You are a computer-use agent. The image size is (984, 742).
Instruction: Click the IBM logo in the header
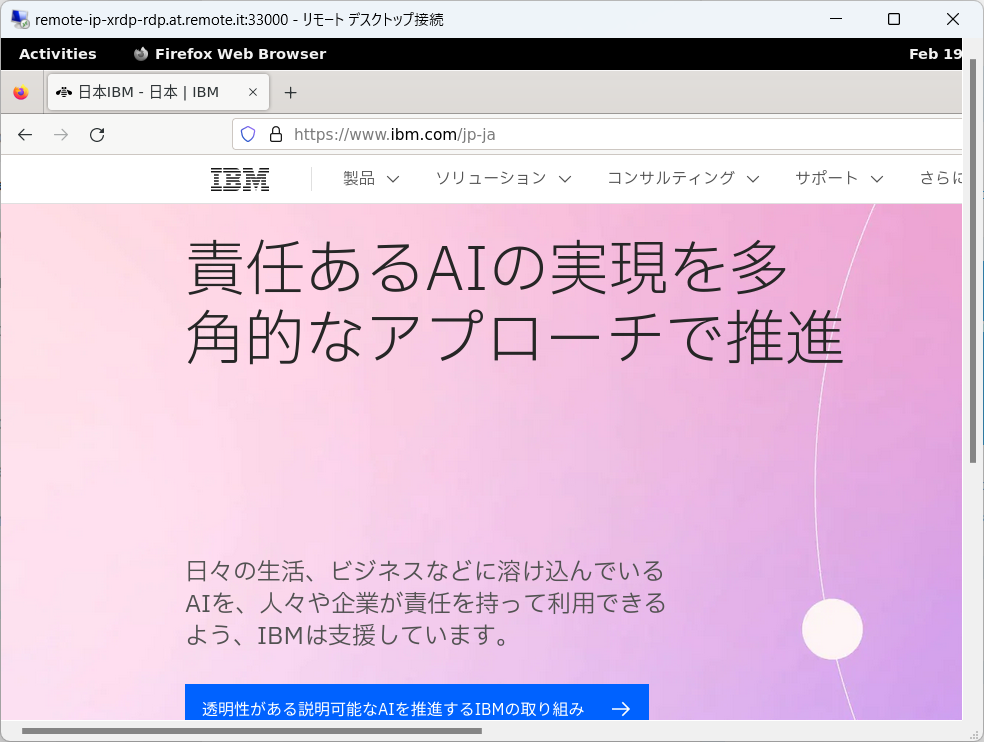240,179
